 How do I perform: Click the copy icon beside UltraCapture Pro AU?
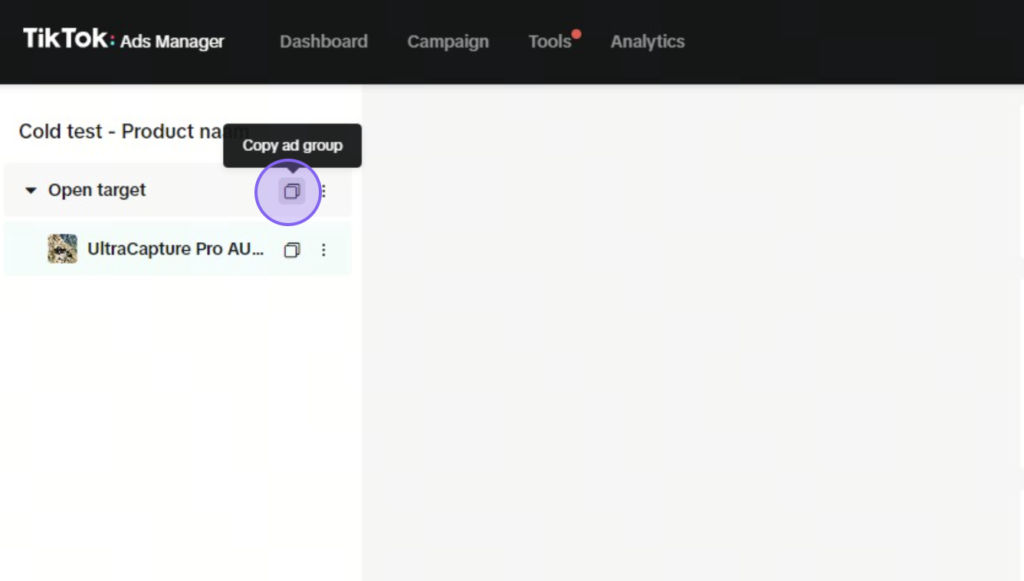coord(292,250)
